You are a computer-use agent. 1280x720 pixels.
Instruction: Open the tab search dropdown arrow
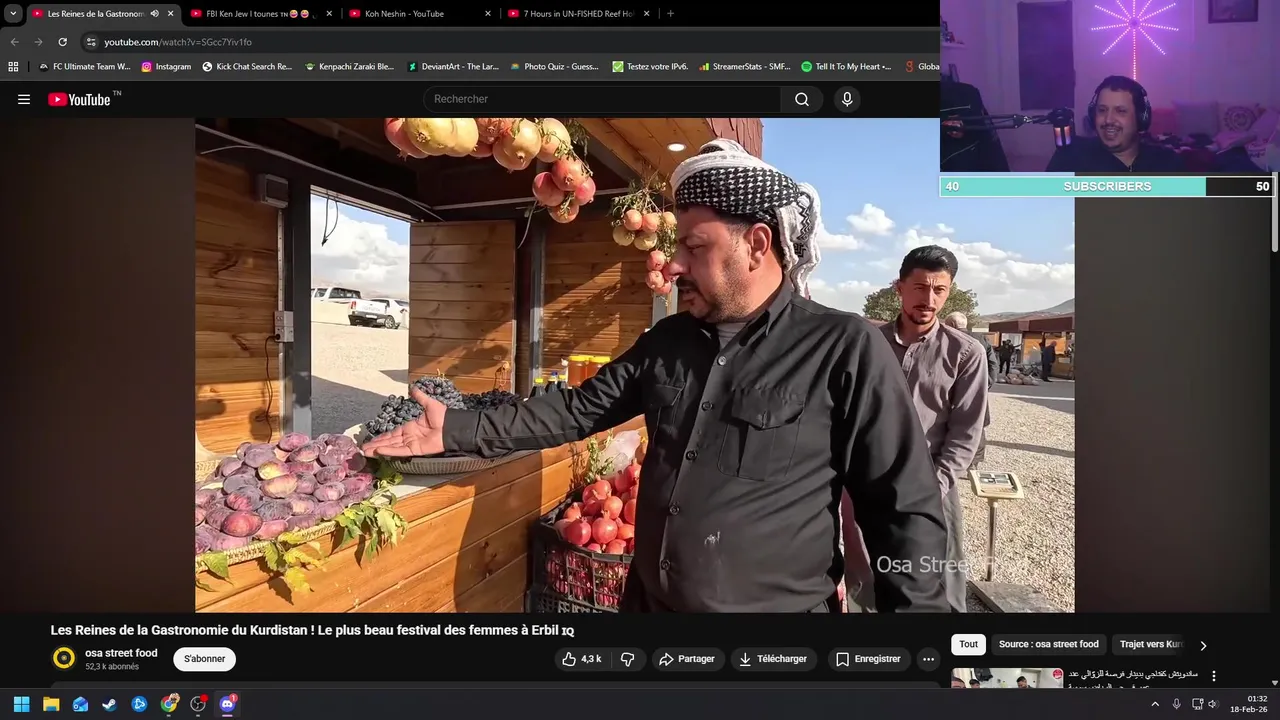[13, 14]
